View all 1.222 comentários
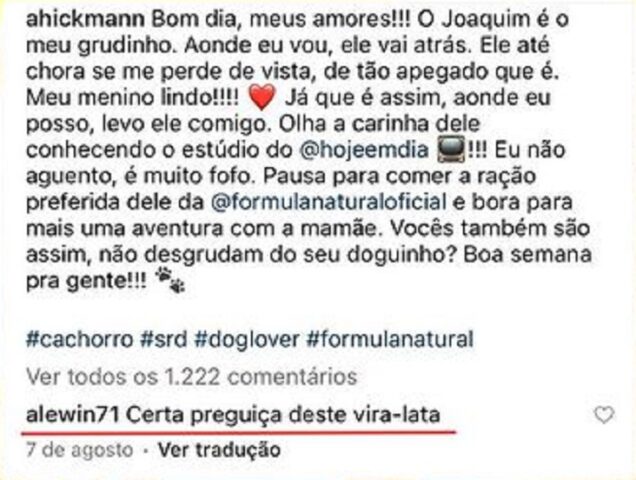Image resolution: width=636 pixels, height=480 pixels. (191, 377)
